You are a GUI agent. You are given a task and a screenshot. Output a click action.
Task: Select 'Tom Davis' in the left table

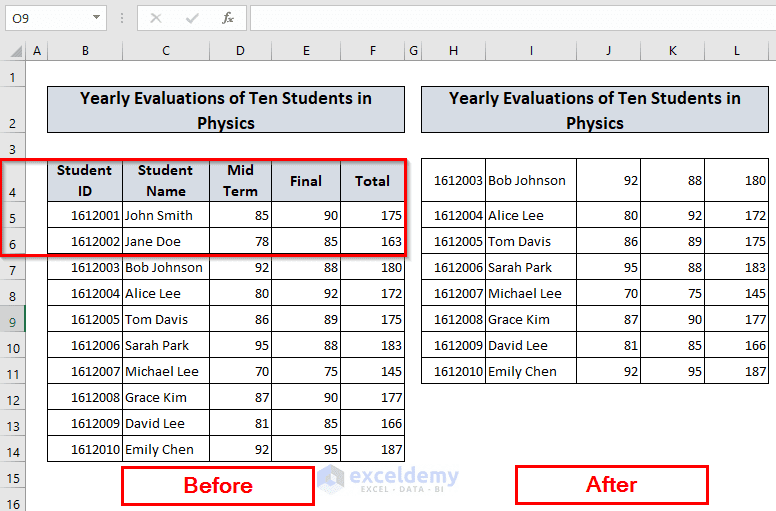[x=166, y=319]
